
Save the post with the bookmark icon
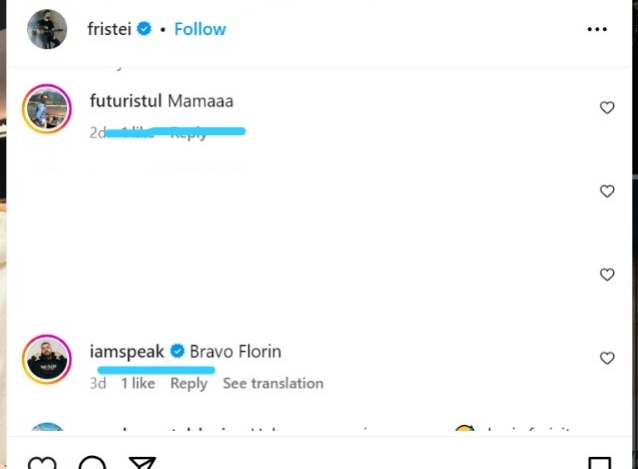click(x=599, y=464)
